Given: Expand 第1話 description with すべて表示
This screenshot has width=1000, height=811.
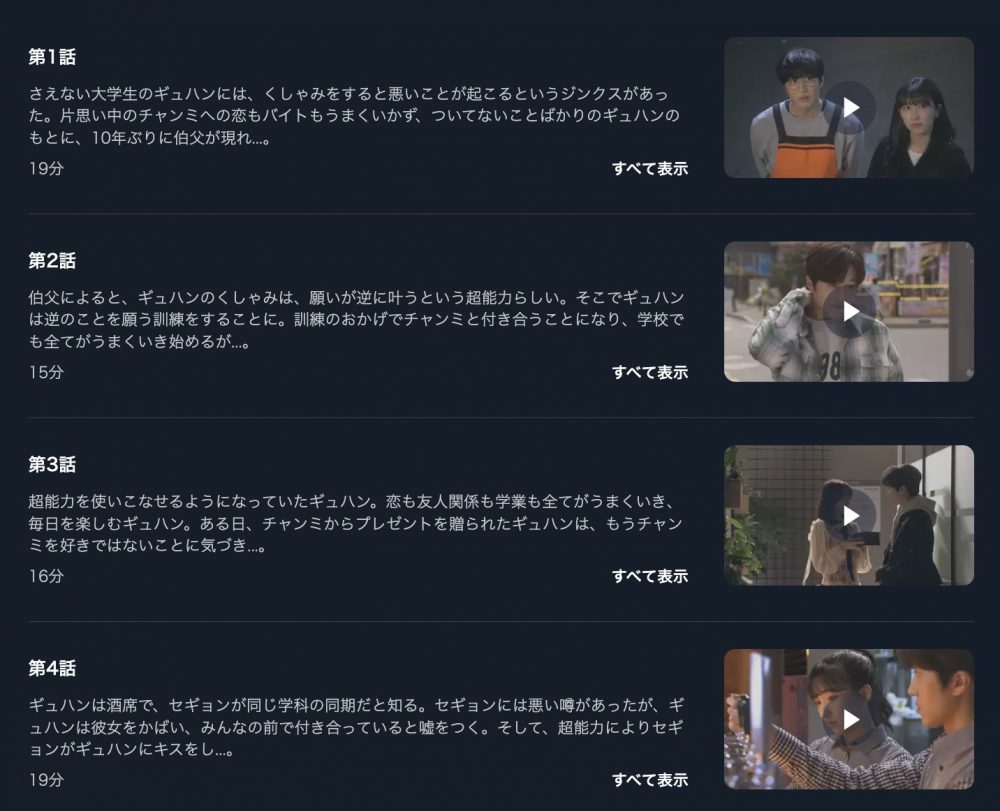Looking at the screenshot, I should coord(650,168).
